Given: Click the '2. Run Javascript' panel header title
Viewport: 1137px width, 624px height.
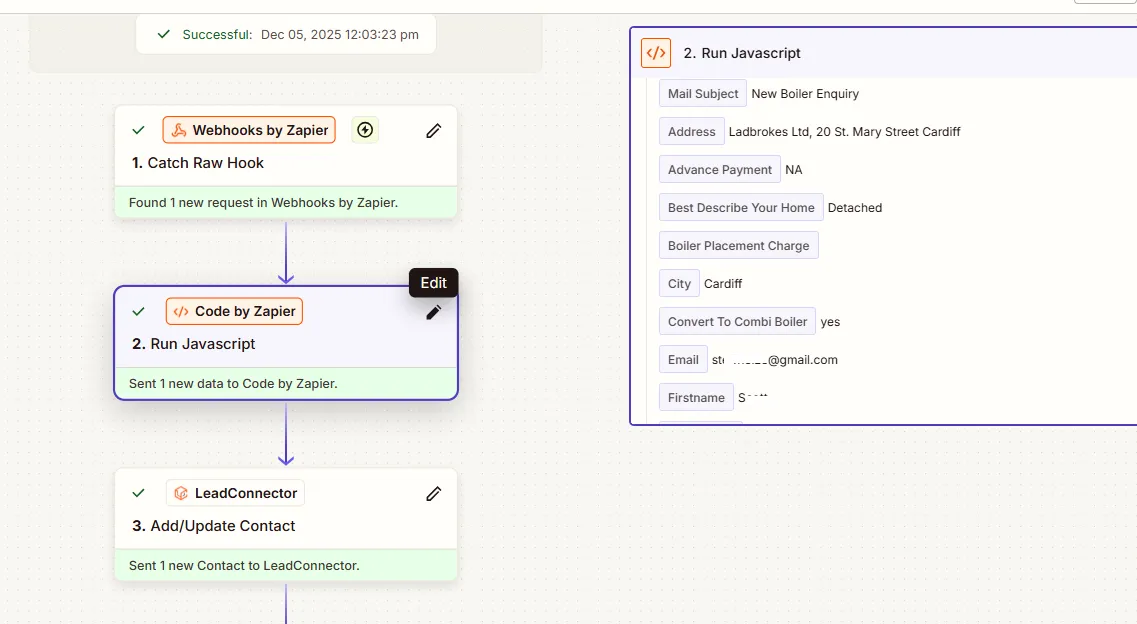Looking at the screenshot, I should 742,53.
